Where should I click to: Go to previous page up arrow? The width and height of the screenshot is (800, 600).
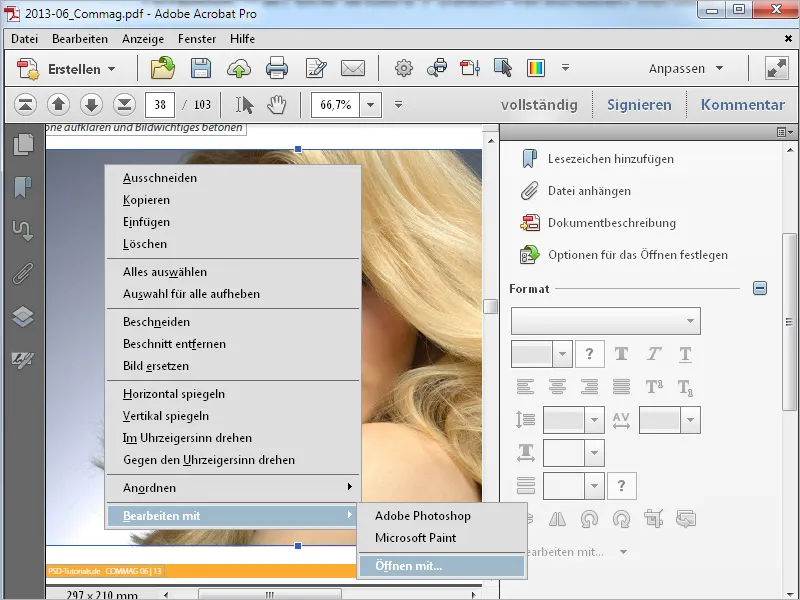point(58,105)
